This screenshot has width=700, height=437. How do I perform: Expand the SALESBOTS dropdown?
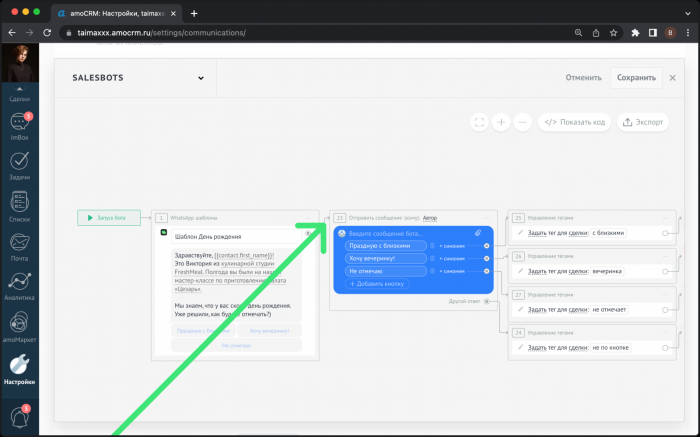201,78
